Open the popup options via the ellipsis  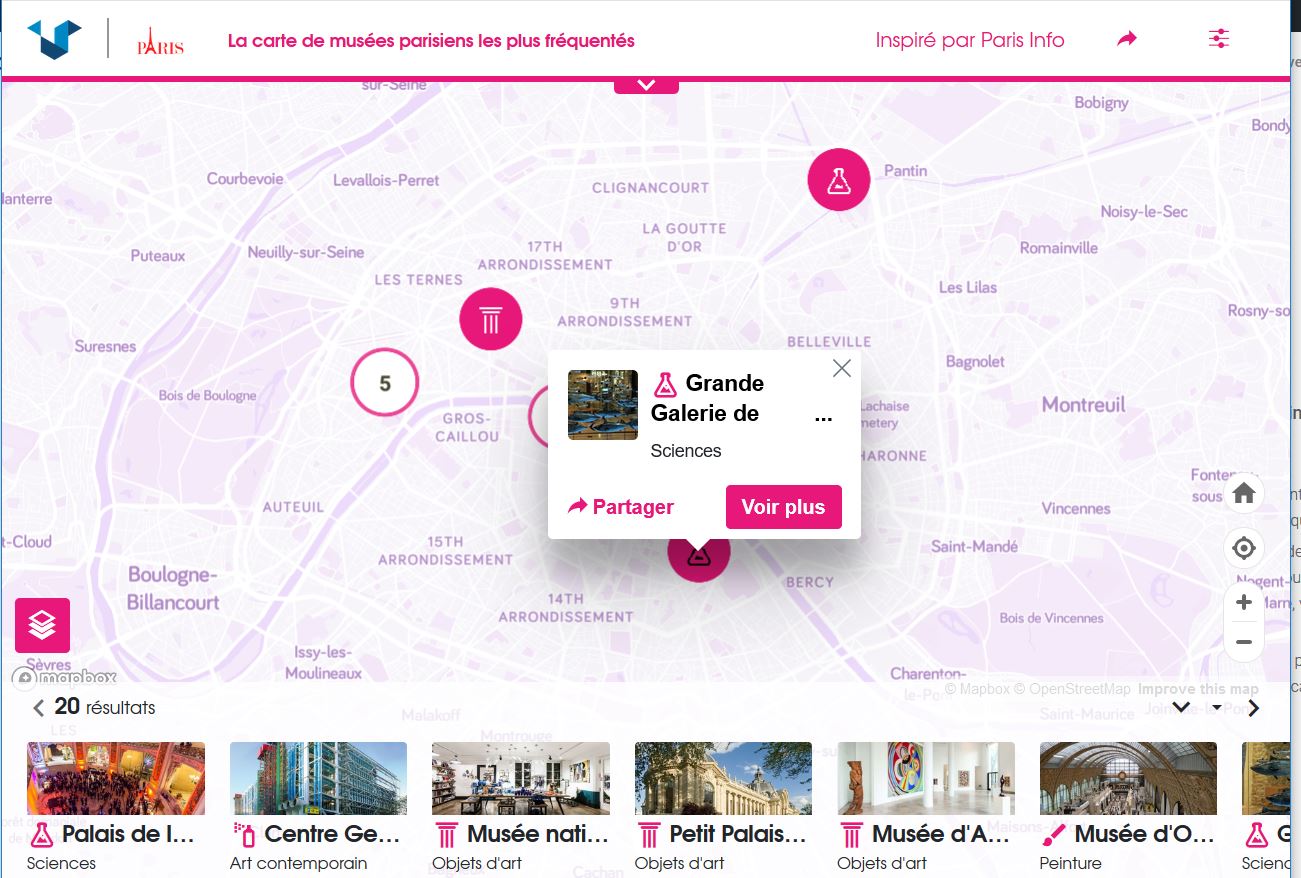coord(822,417)
